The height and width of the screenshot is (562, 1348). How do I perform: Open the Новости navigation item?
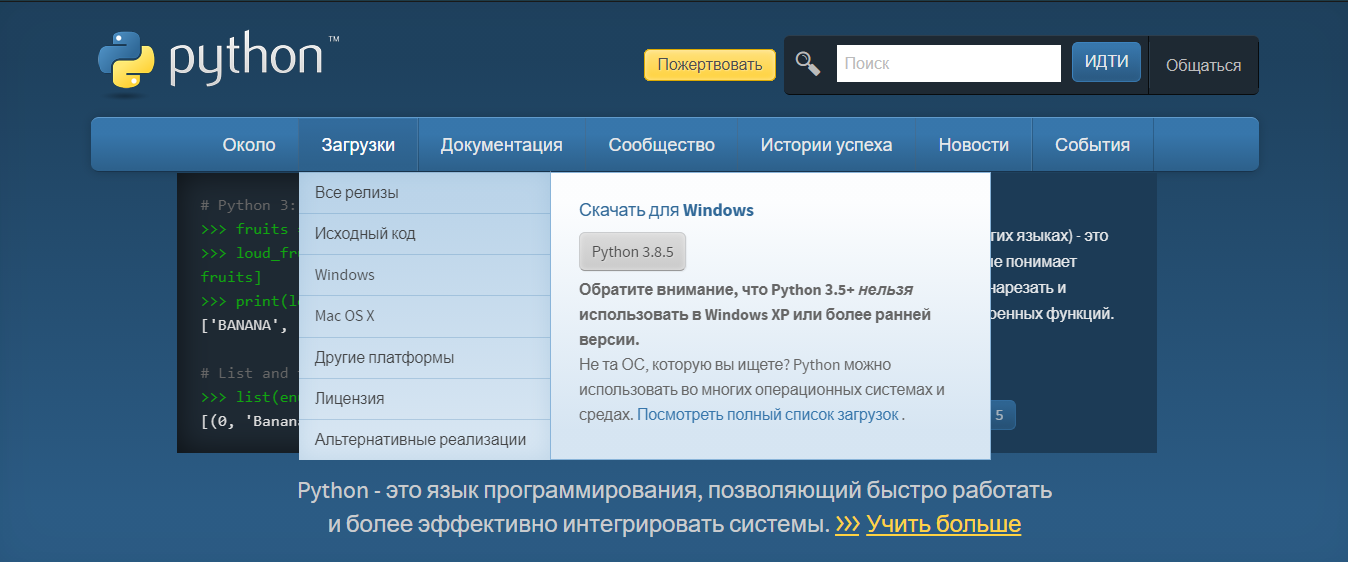973,145
